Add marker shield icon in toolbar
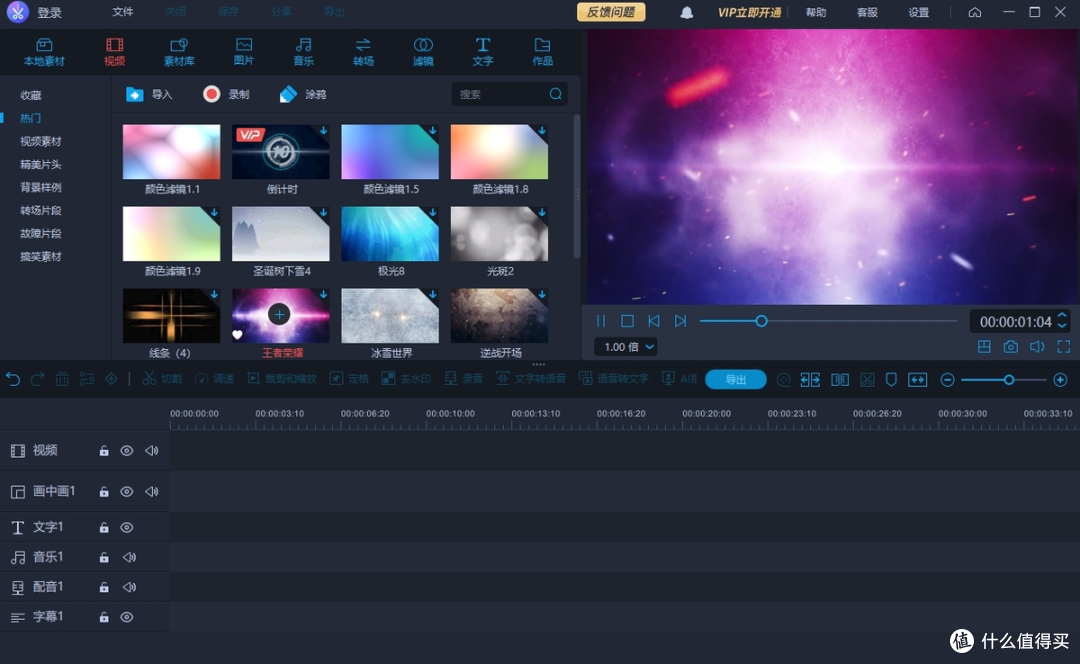1080x664 pixels. 891,380
